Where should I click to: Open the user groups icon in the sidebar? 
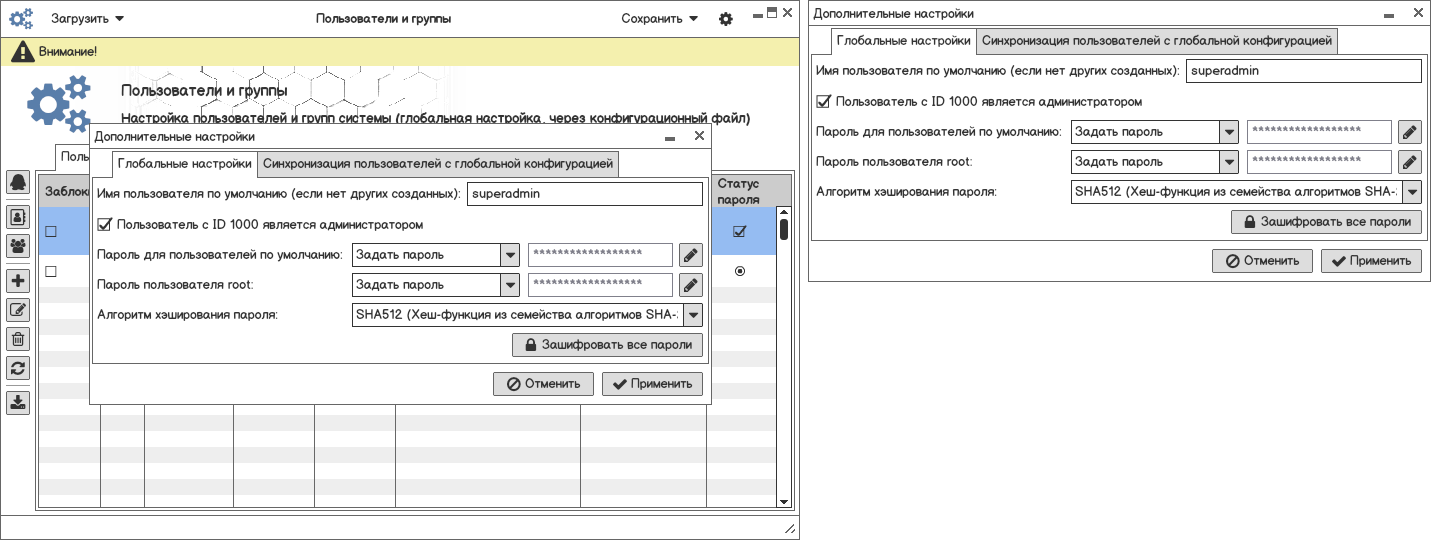pyautogui.click(x=18, y=245)
